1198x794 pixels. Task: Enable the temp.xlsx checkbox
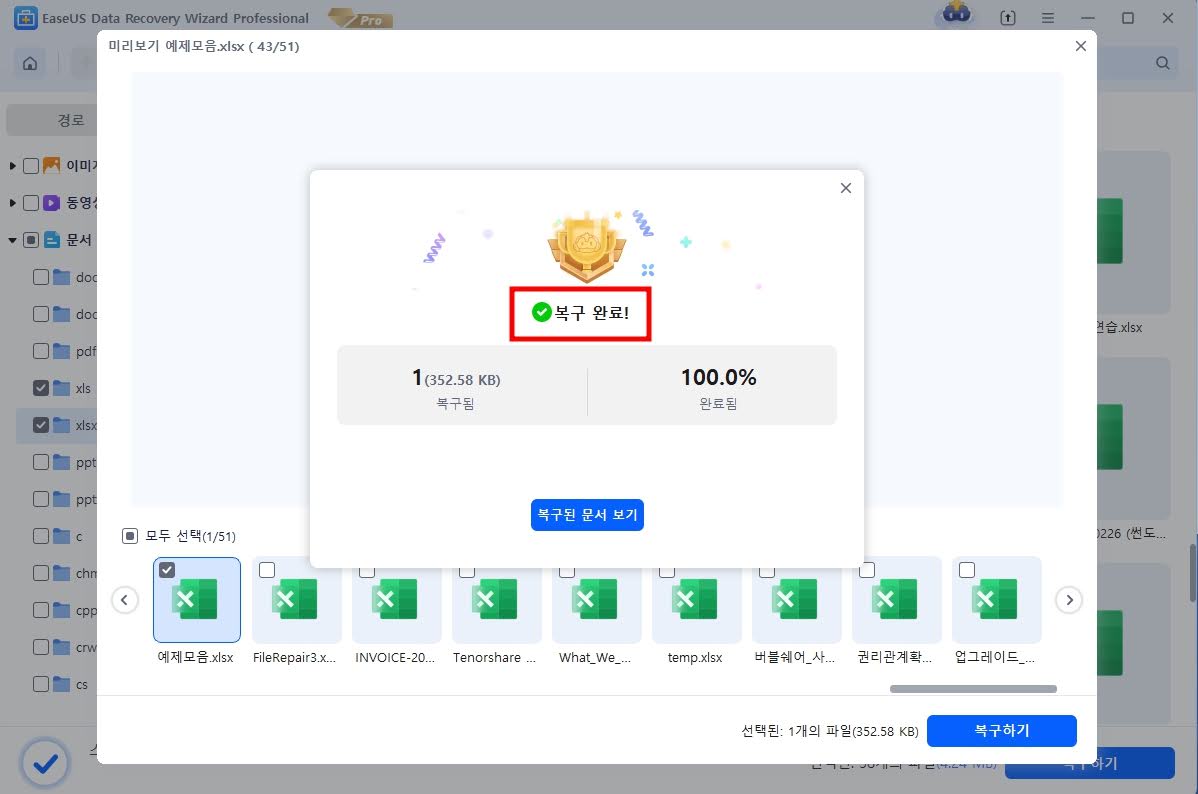pyautogui.click(x=666, y=570)
